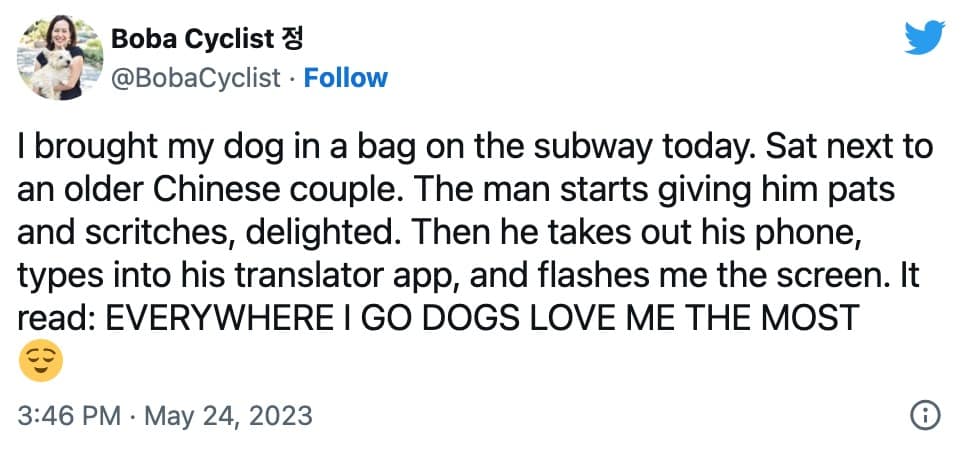Viewport: 970px width, 450px height.
Task: Click the date "May 24, 2023"
Action: point(228,414)
